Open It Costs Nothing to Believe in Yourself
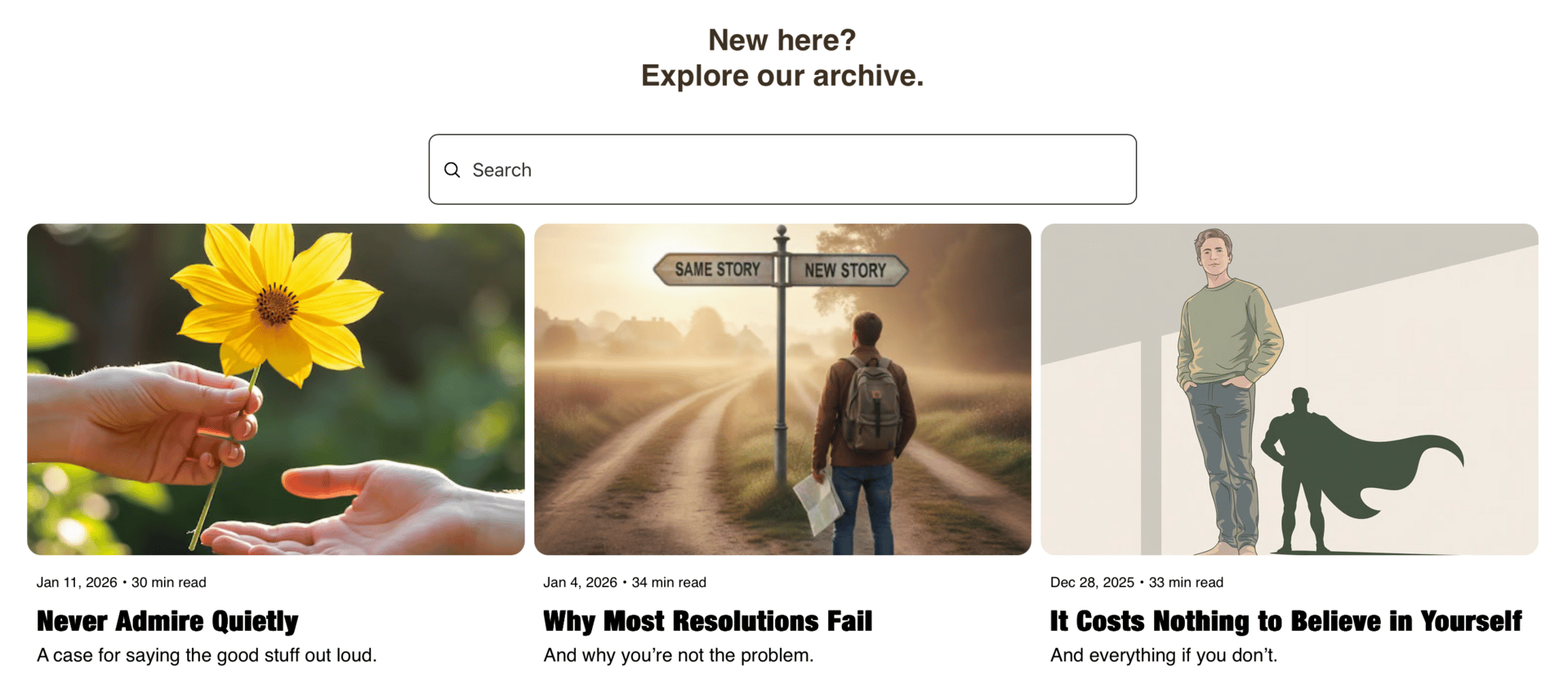Viewport: 1568px width, 675px height. click(x=1286, y=621)
